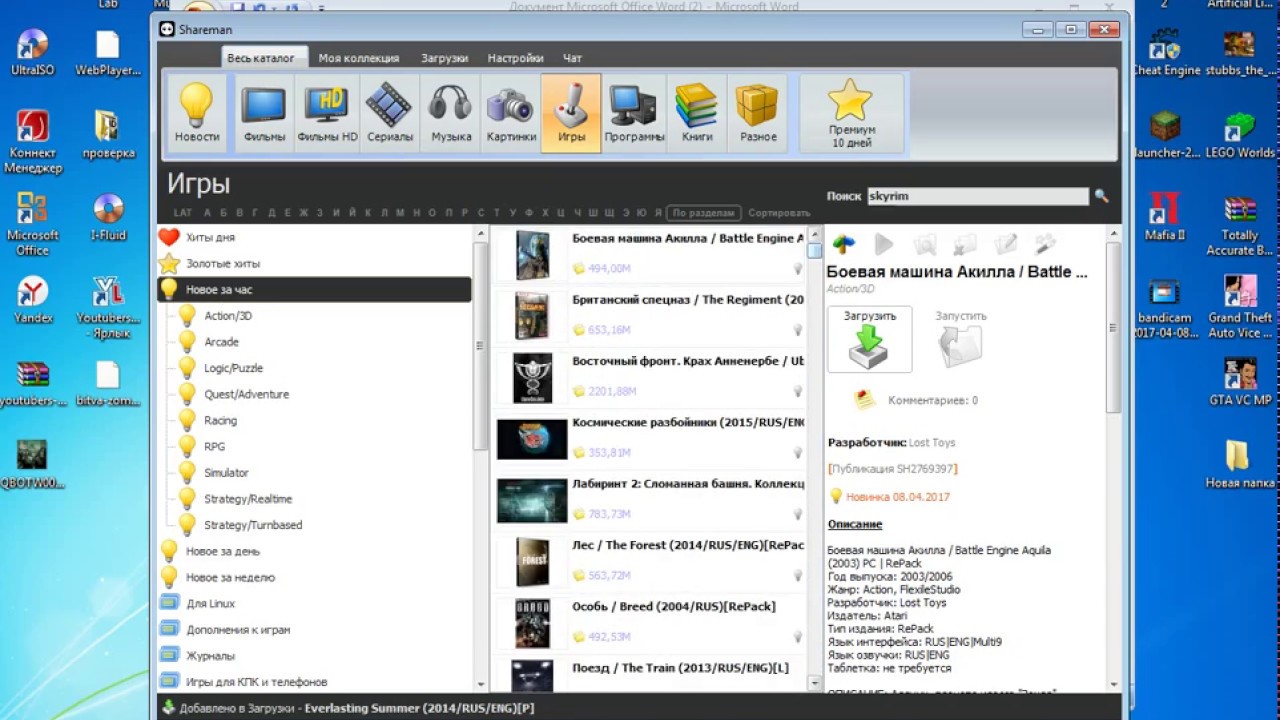Open the Чат tab

click(x=572, y=58)
